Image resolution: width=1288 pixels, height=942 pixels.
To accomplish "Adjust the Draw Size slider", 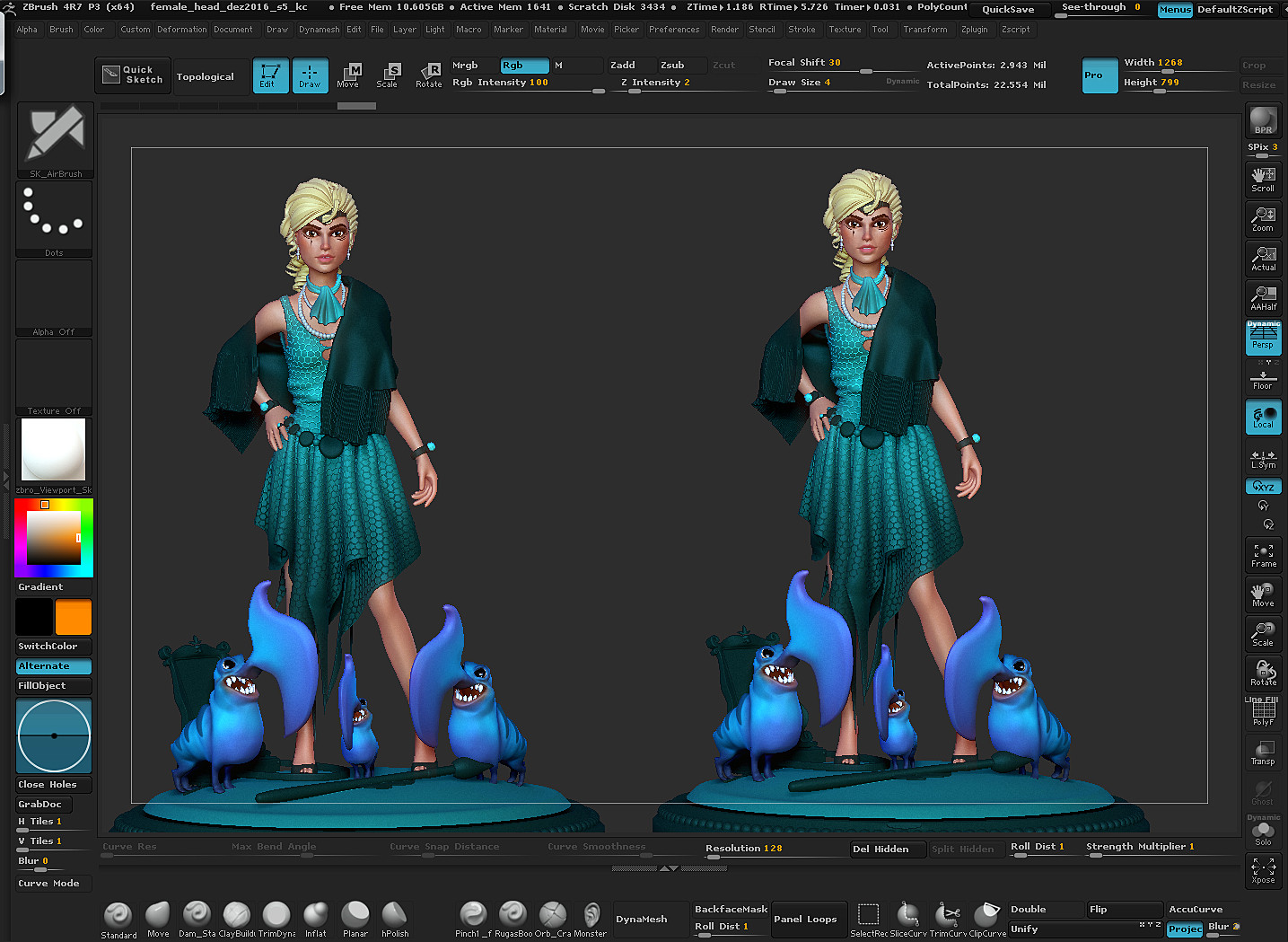I will pos(844,84).
